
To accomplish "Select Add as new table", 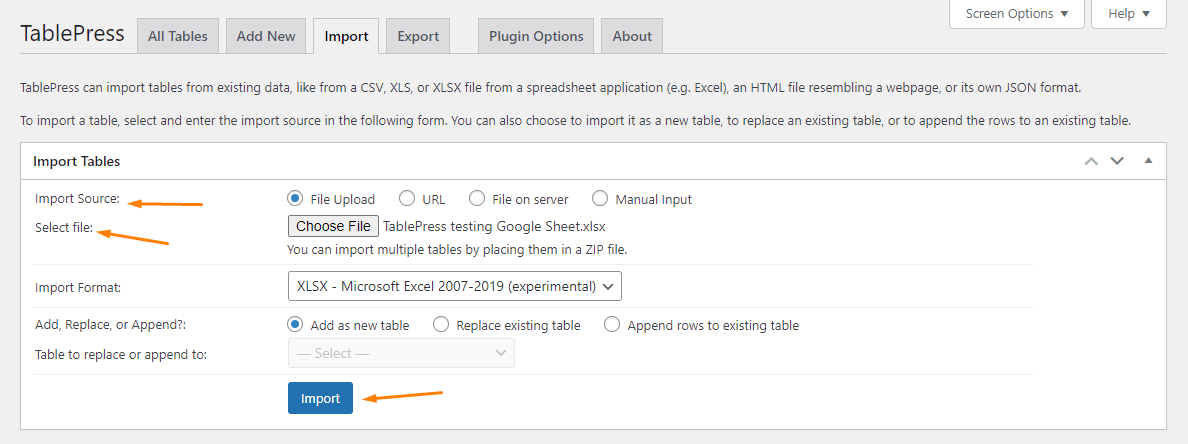I will (295, 325).
